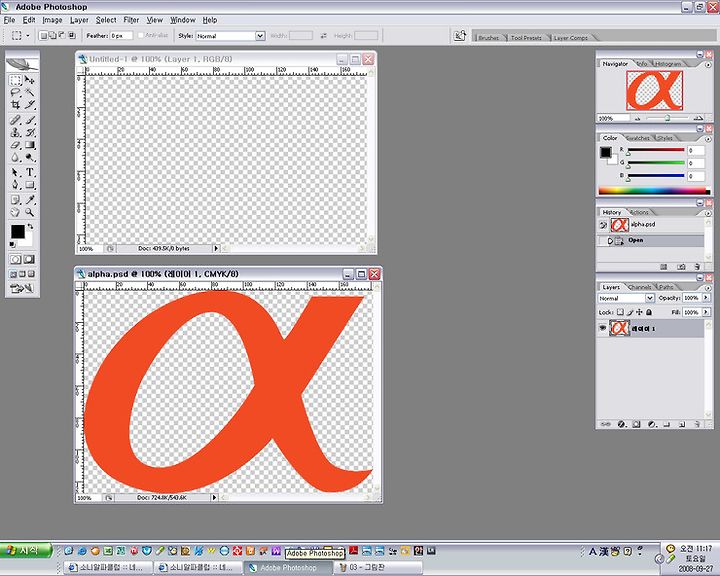Select the Notes tool
Viewport: 720px width, 576px height.
point(16,200)
